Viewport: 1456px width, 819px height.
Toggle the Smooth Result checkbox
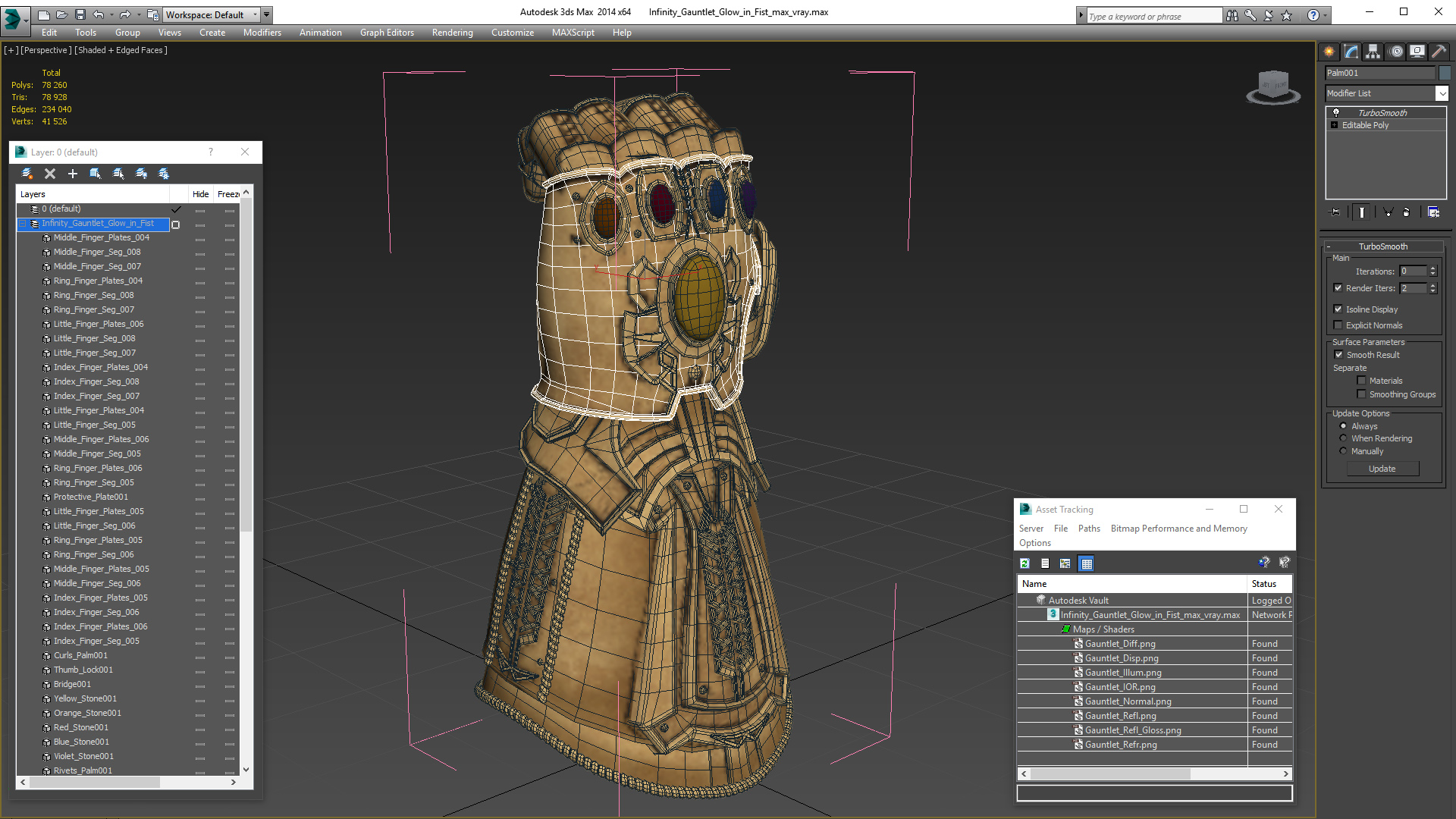click(1338, 355)
